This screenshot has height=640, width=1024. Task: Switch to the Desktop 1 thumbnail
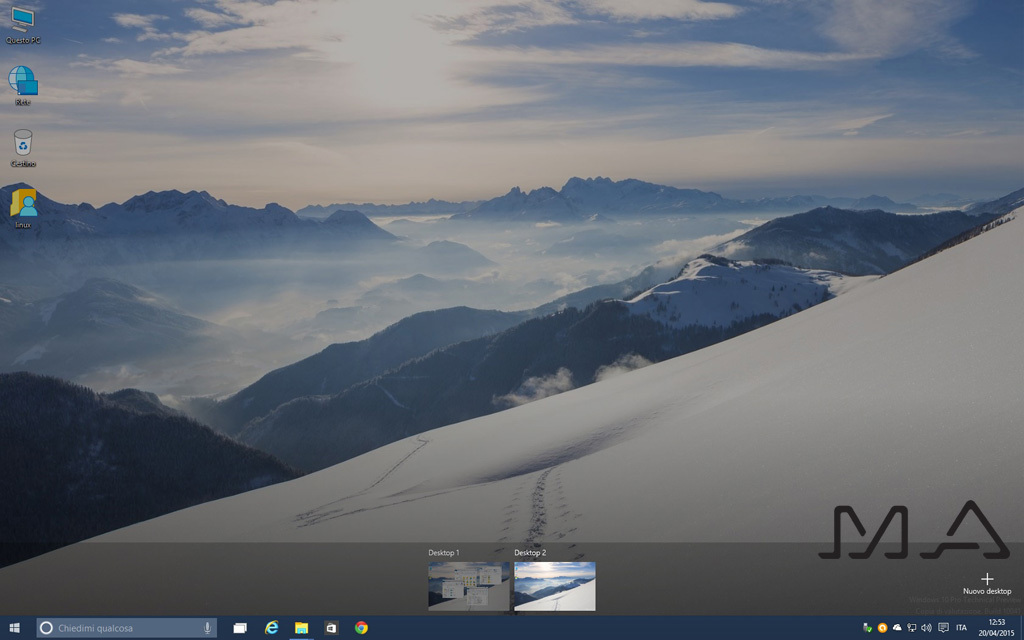click(468, 586)
